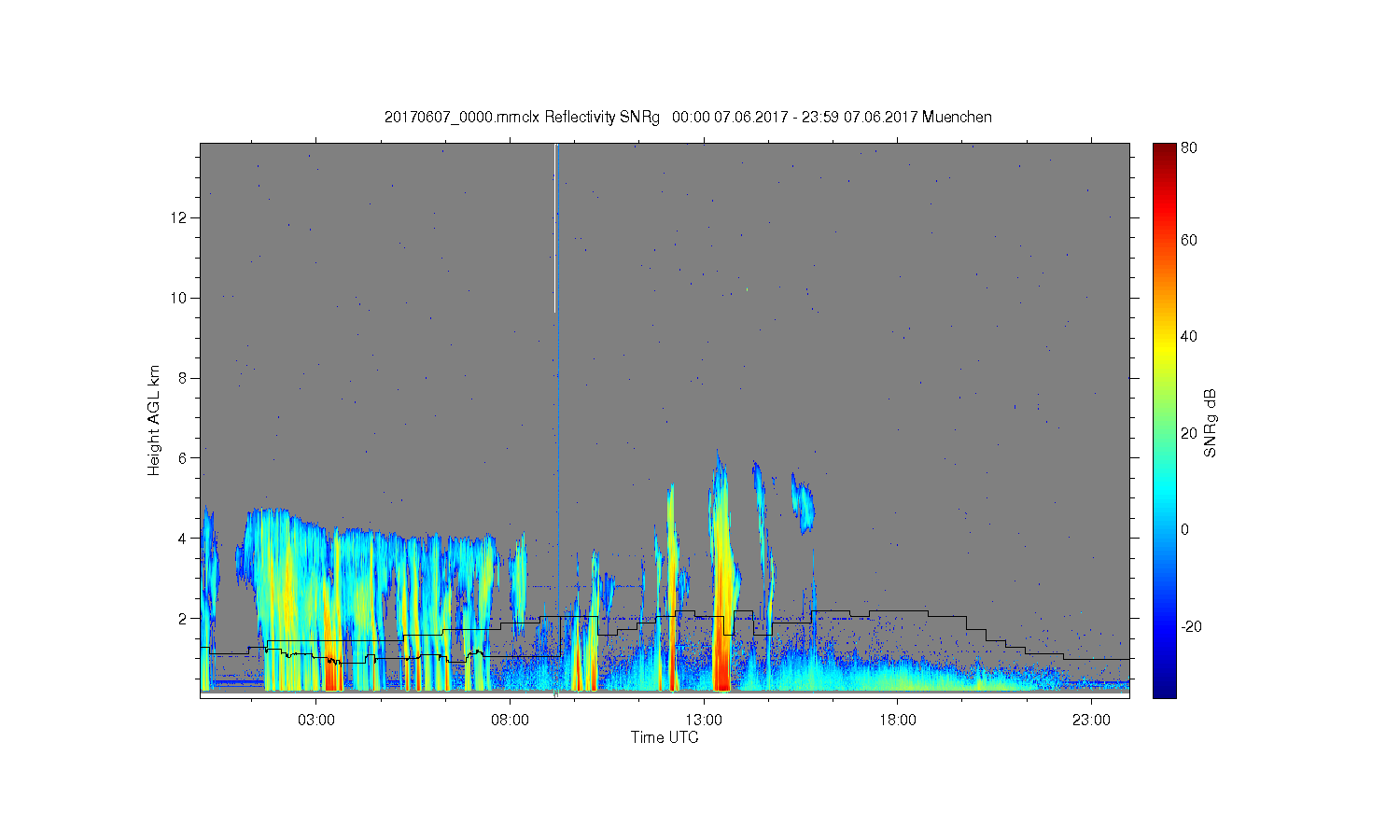Screen dimensions: 1400x840
Task: Click the colorbar value 0
Action: (x=1184, y=530)
